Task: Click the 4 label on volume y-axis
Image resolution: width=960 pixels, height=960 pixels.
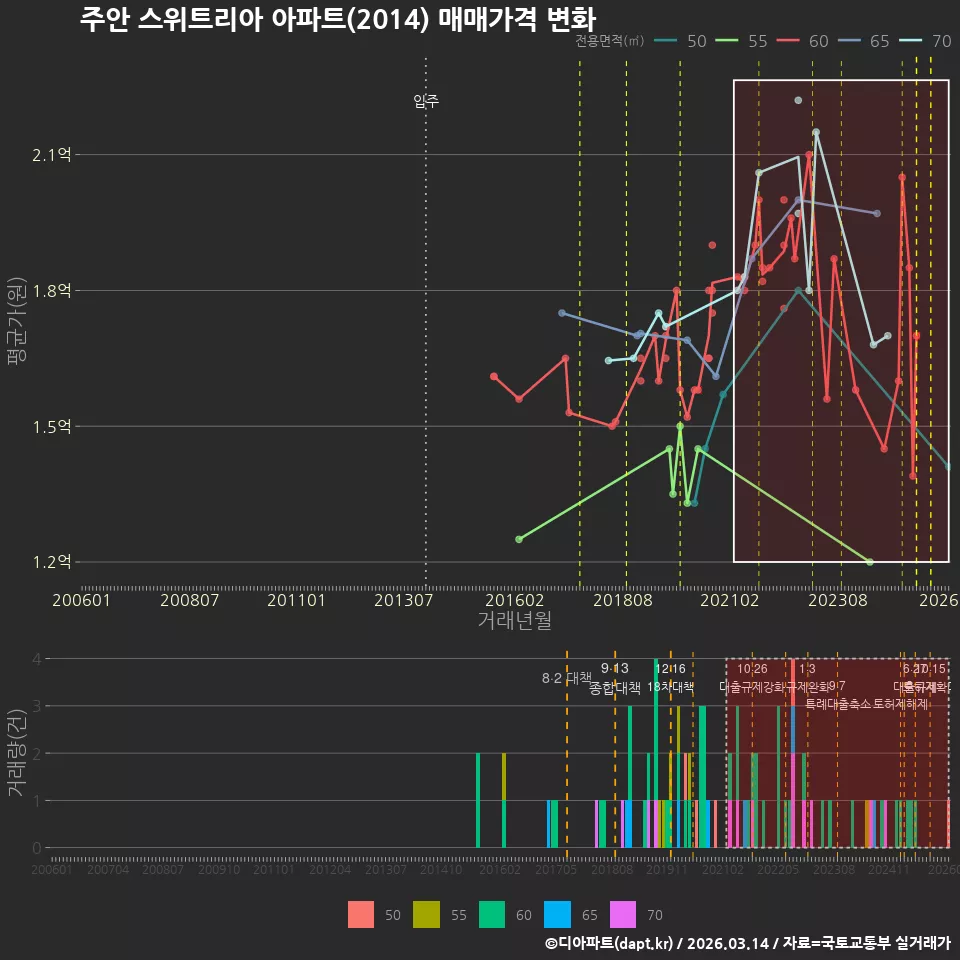Action: point(37,659)
